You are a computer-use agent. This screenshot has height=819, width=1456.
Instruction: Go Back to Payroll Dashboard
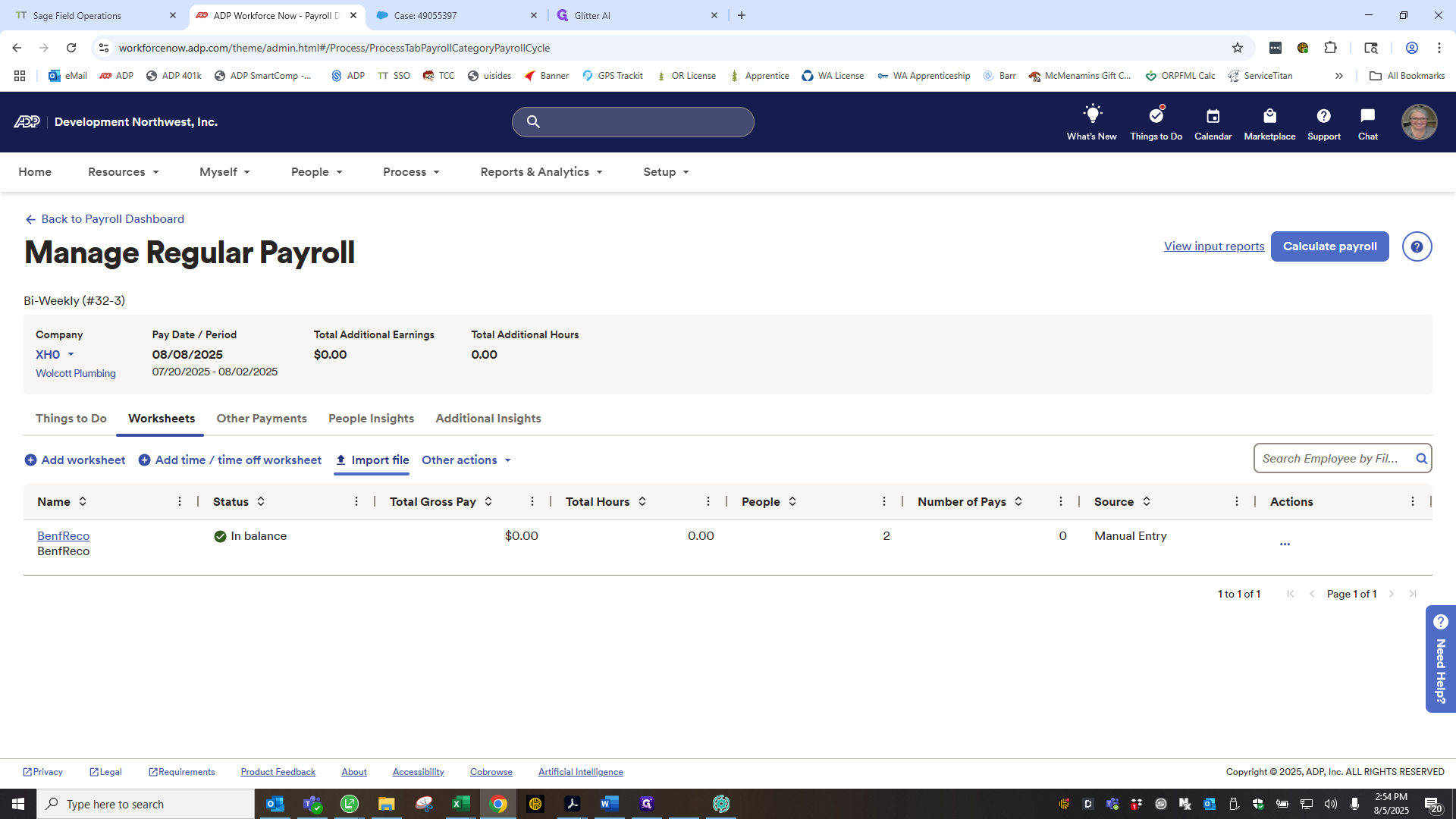click(105, 219)
